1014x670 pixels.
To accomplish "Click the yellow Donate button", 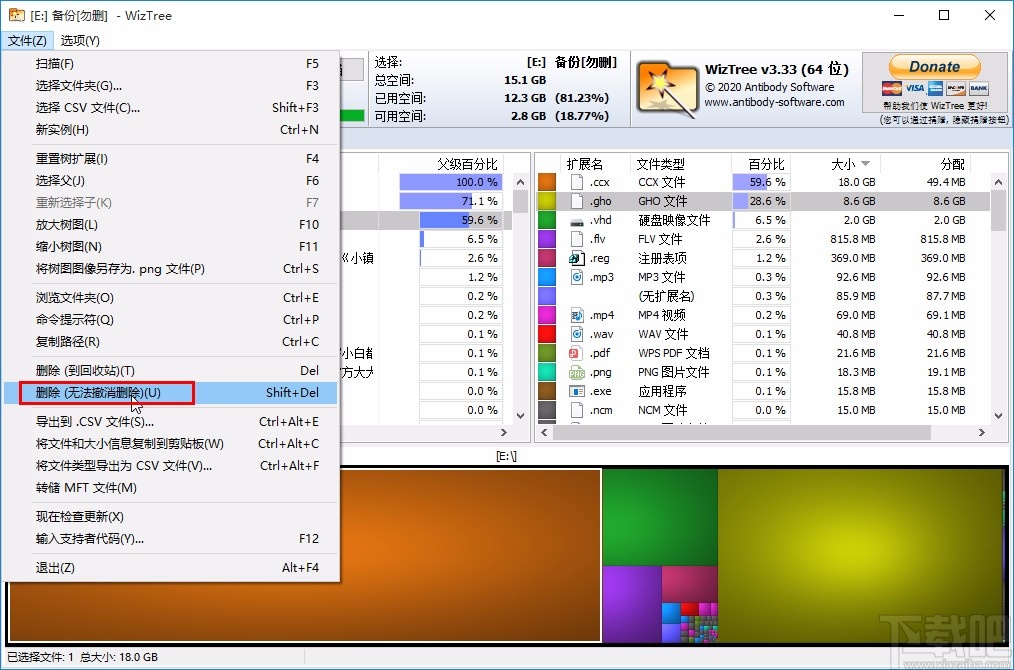I will click(934, 66).
